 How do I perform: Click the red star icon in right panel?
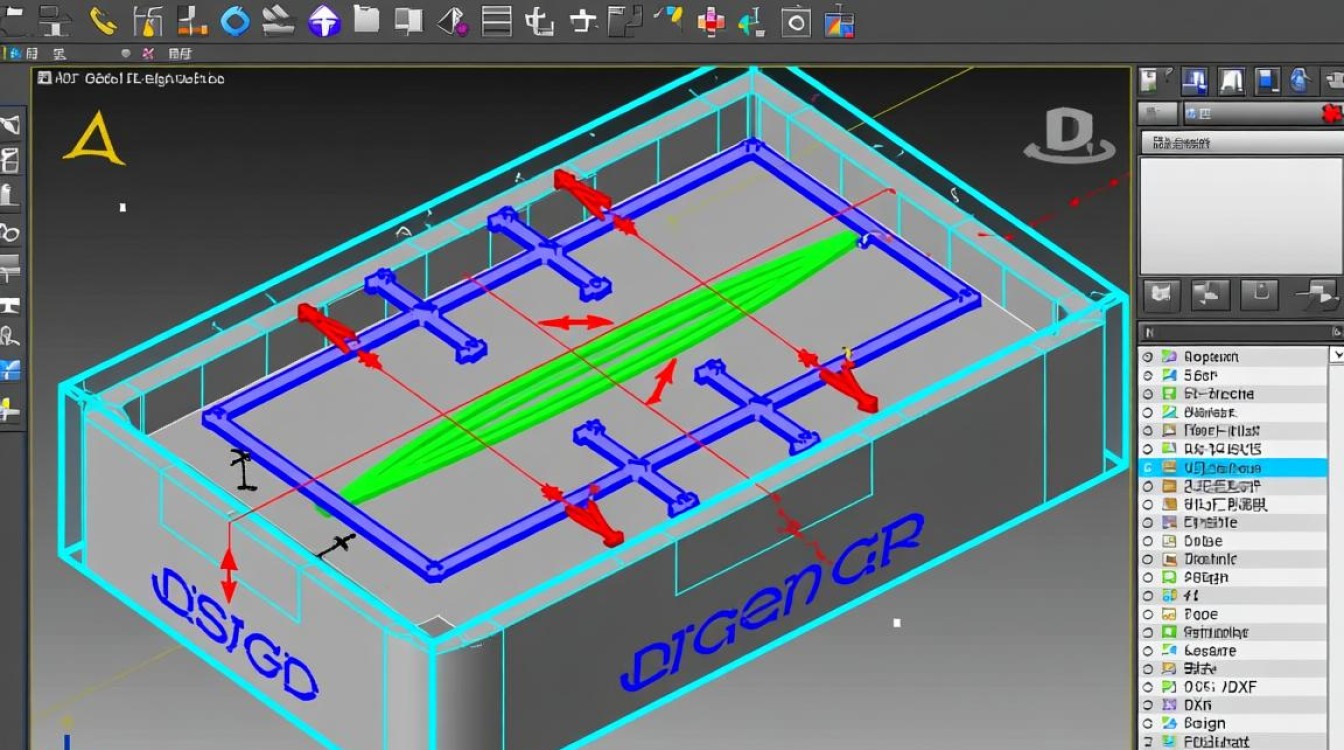pos(1332,113)
